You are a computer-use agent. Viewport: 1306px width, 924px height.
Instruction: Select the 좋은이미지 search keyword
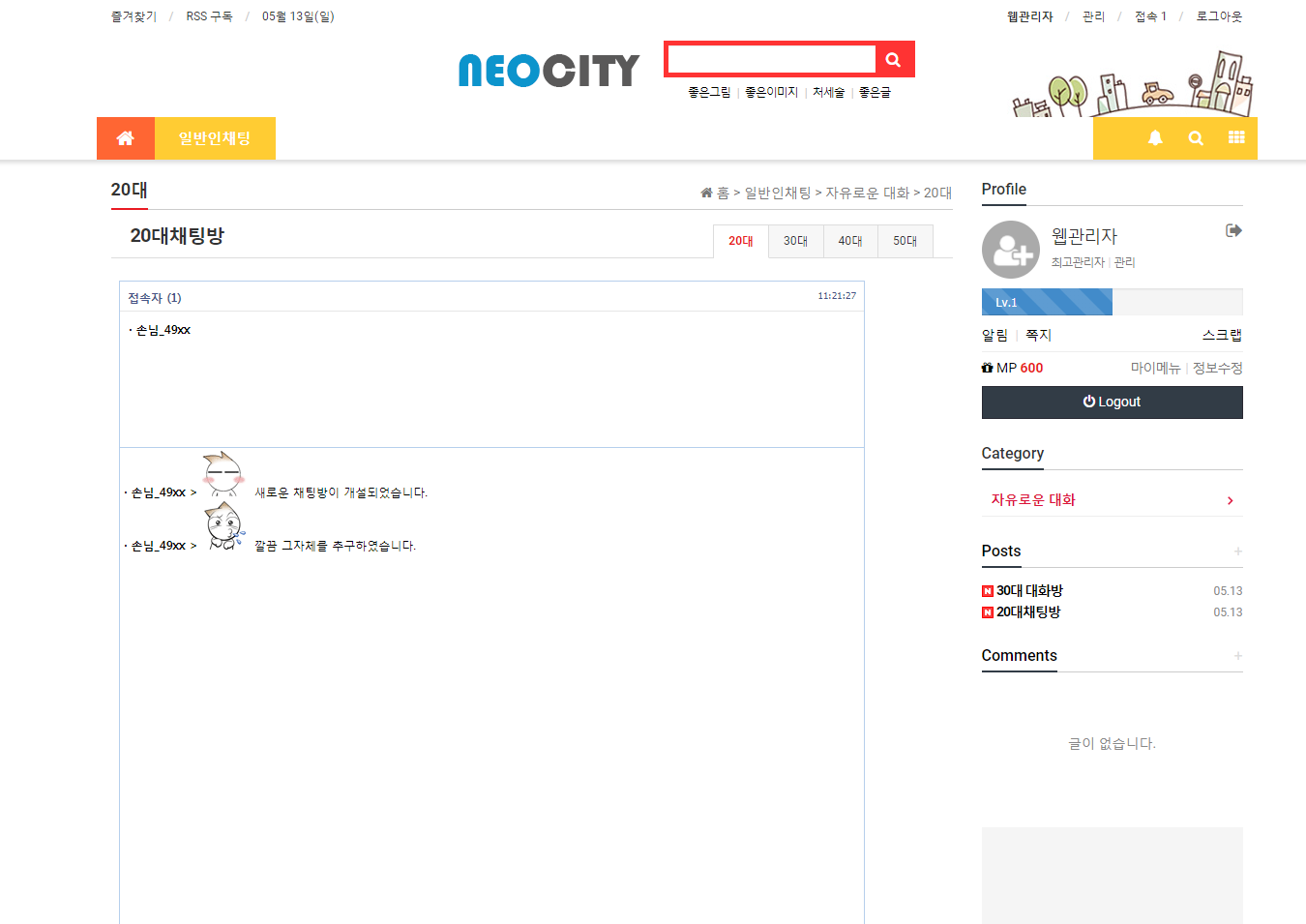coord(772,92)
